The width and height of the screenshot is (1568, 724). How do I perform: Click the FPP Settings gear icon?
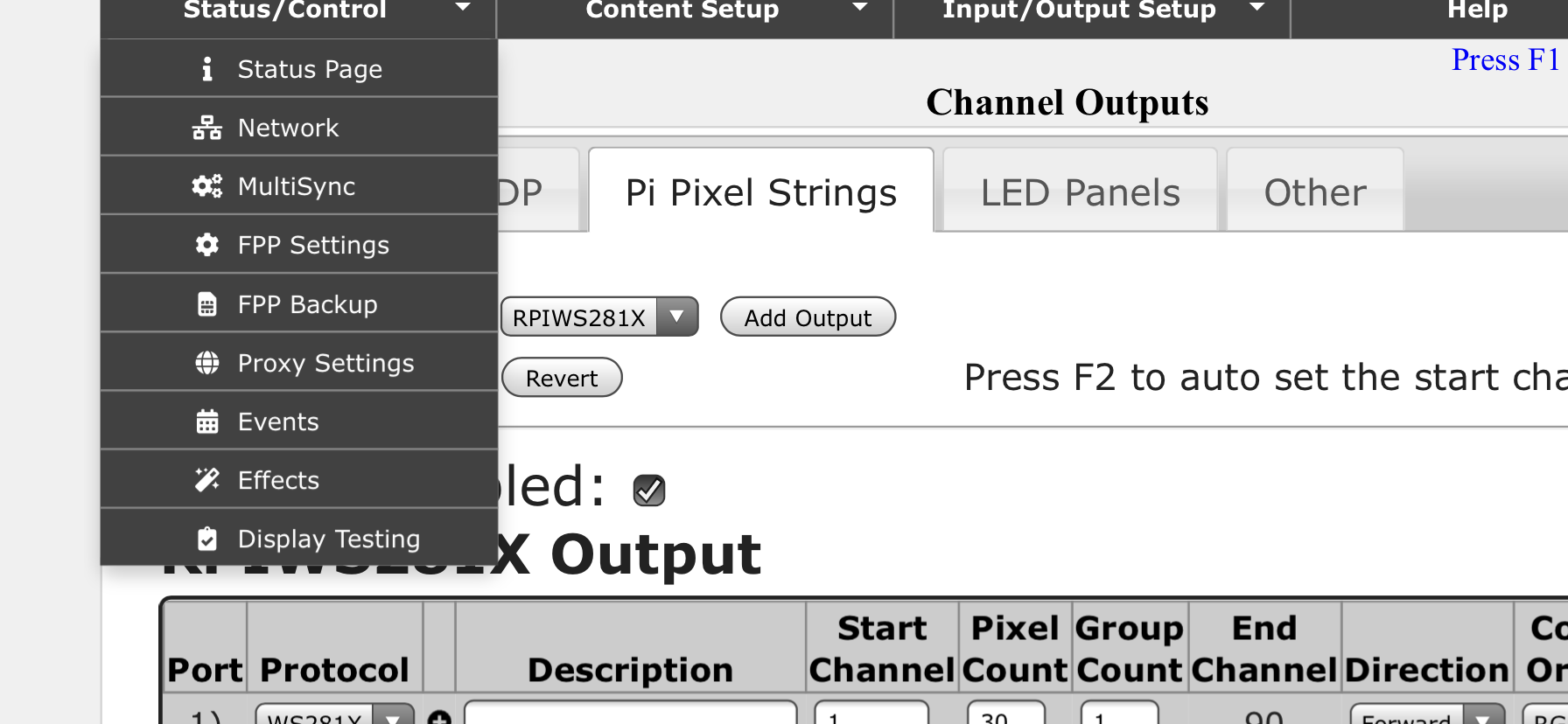[207, 245]
